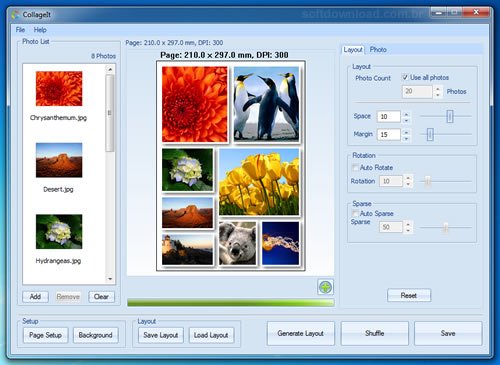The height and width of the screenshot is (365, 500).
Task: Click the jellyfish photo in collage
Action: 281,243
